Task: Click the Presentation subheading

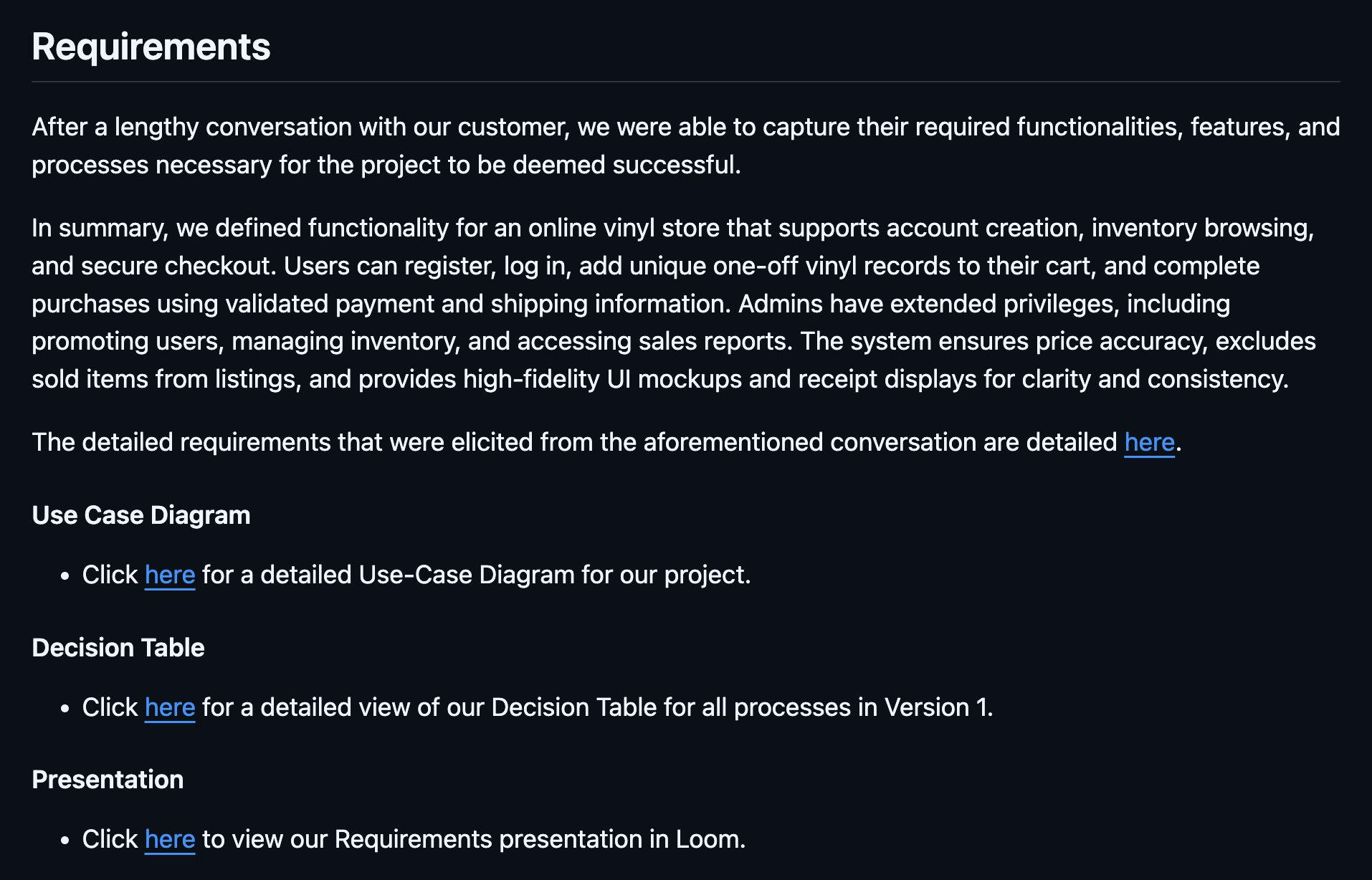Action: click(x=108, y=780)
